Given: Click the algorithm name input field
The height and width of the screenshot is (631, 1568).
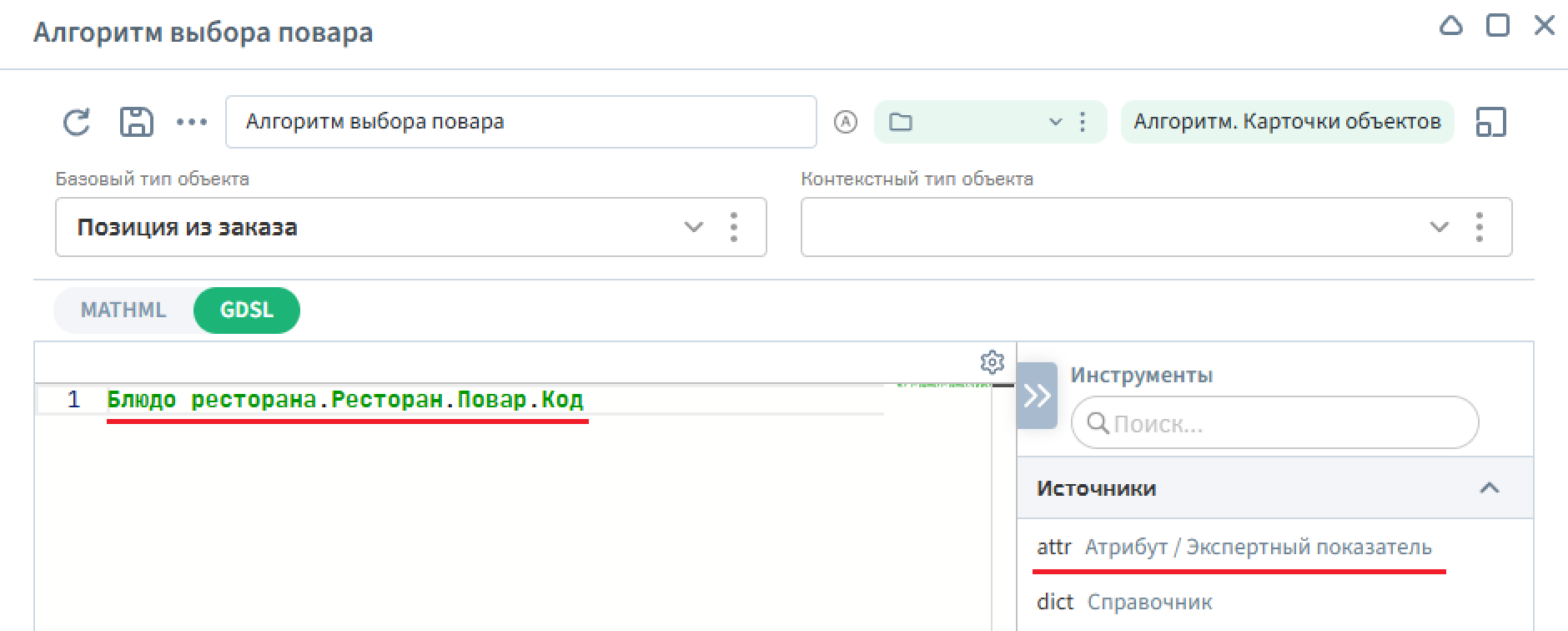Looking at the screenshot, I should (520, 122).
